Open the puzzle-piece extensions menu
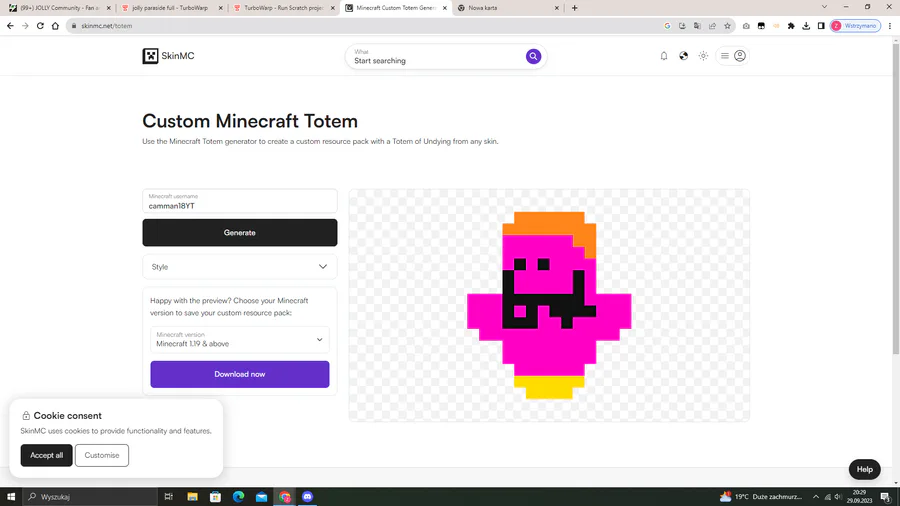 pyautogui.click(x=791, y=26)
